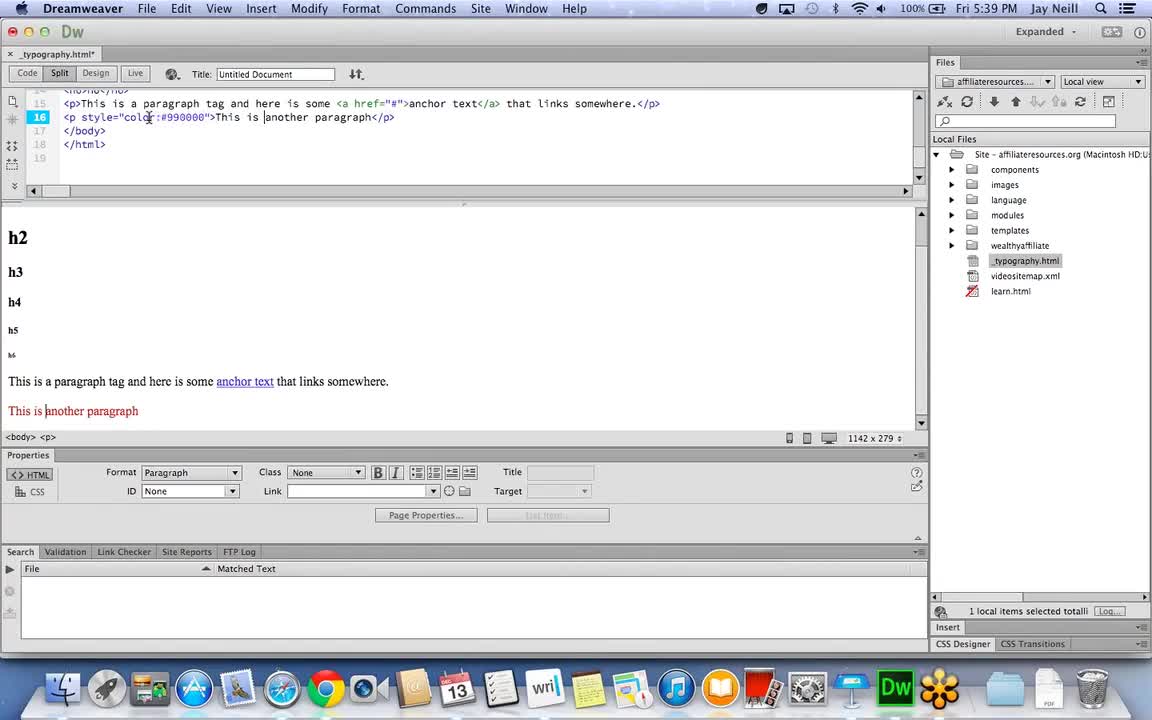
Task: Open the Format dropdown showing Paragraph
Action: tap(191, 473)
